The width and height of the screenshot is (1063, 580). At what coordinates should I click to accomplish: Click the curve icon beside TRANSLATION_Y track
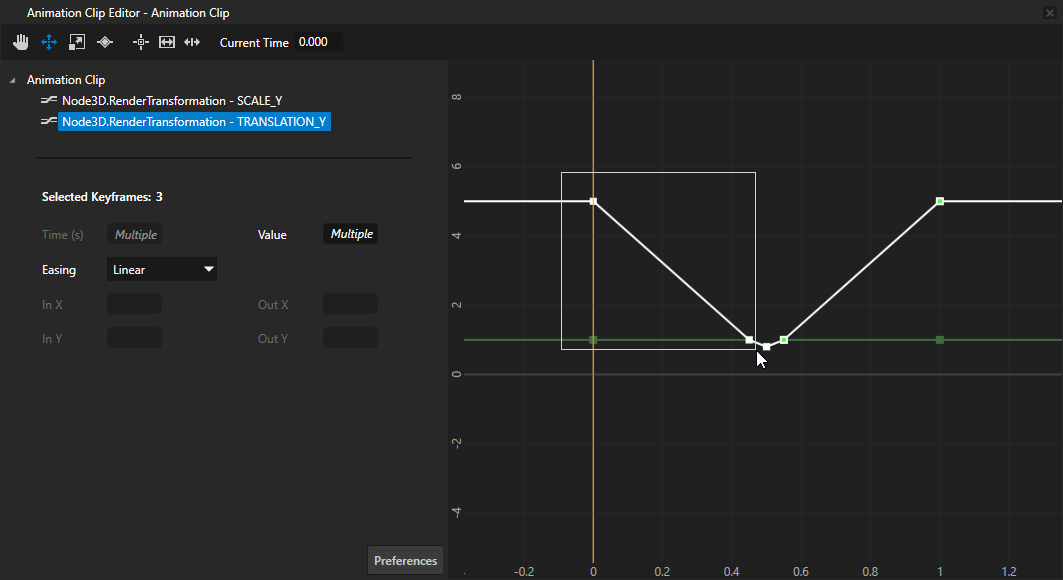click(x=48, y=122)
